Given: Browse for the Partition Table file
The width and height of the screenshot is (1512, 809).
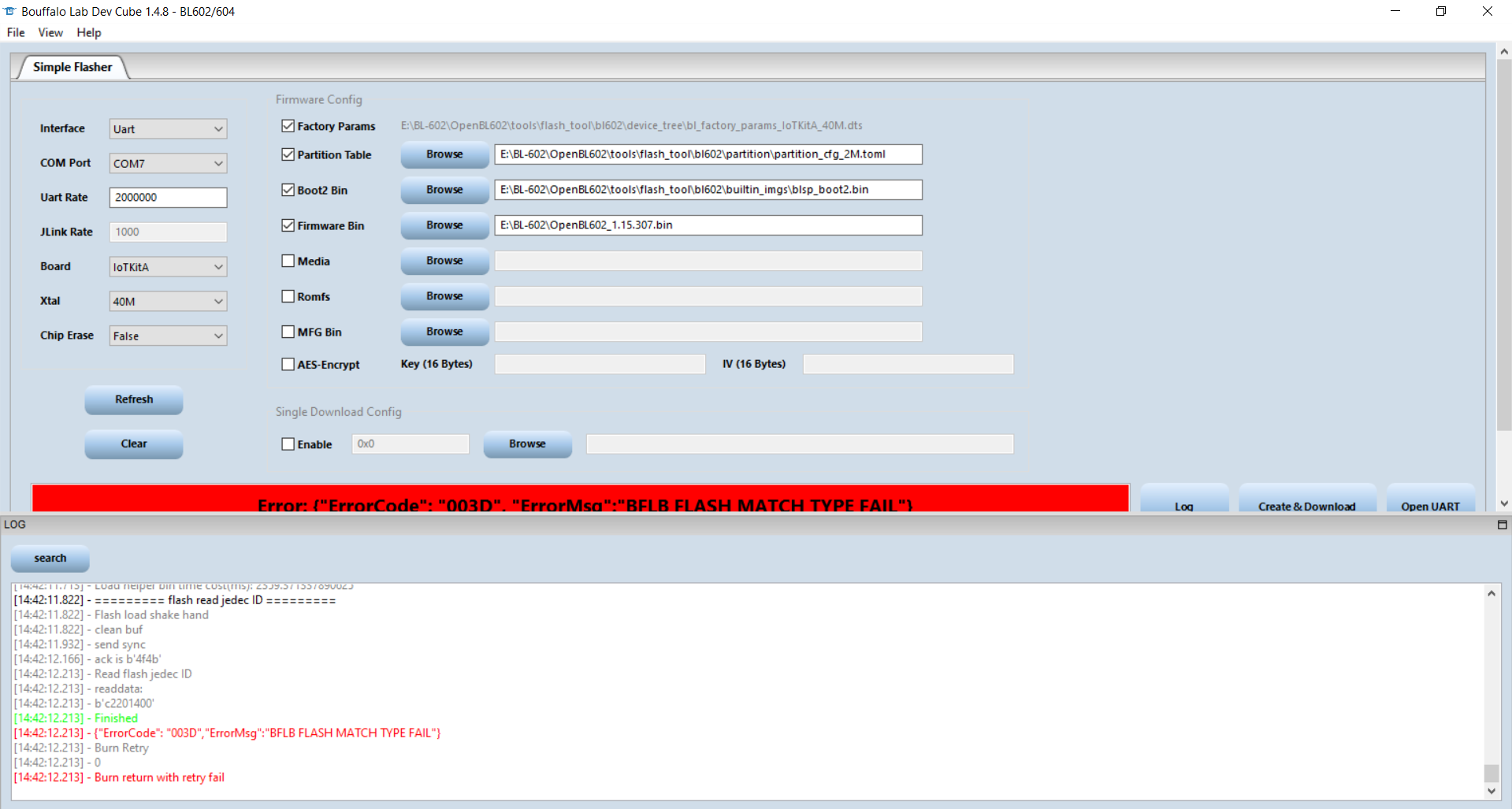Looking at the screenshot, I should [444, 154].
